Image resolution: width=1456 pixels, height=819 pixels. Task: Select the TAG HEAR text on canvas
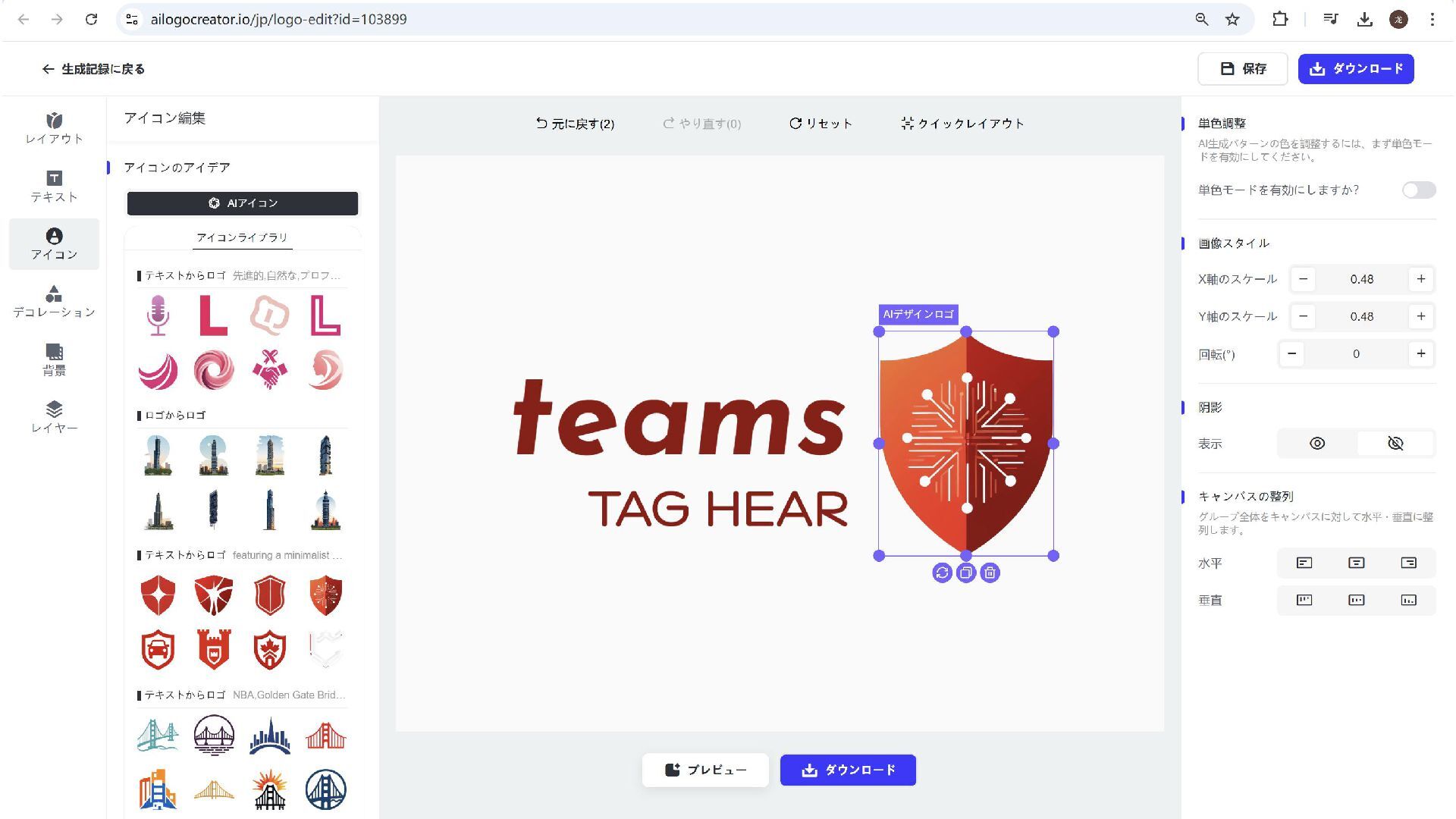717,508
